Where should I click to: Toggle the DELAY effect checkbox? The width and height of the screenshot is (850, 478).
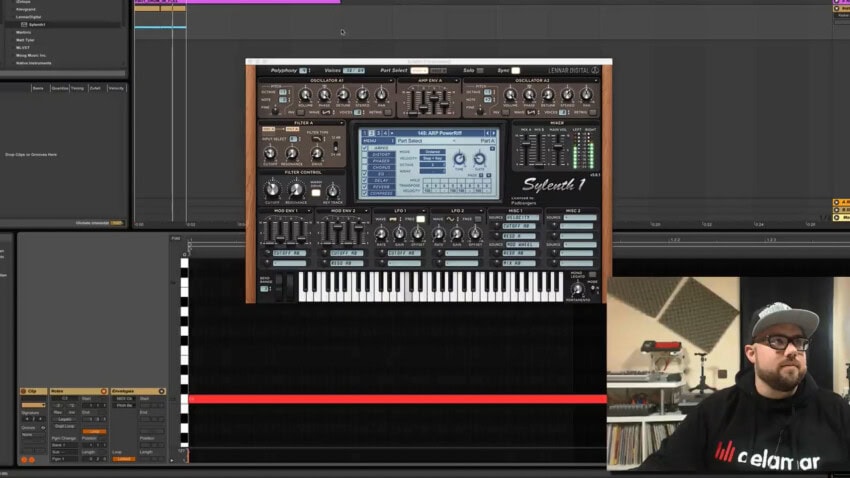[365, 180]
